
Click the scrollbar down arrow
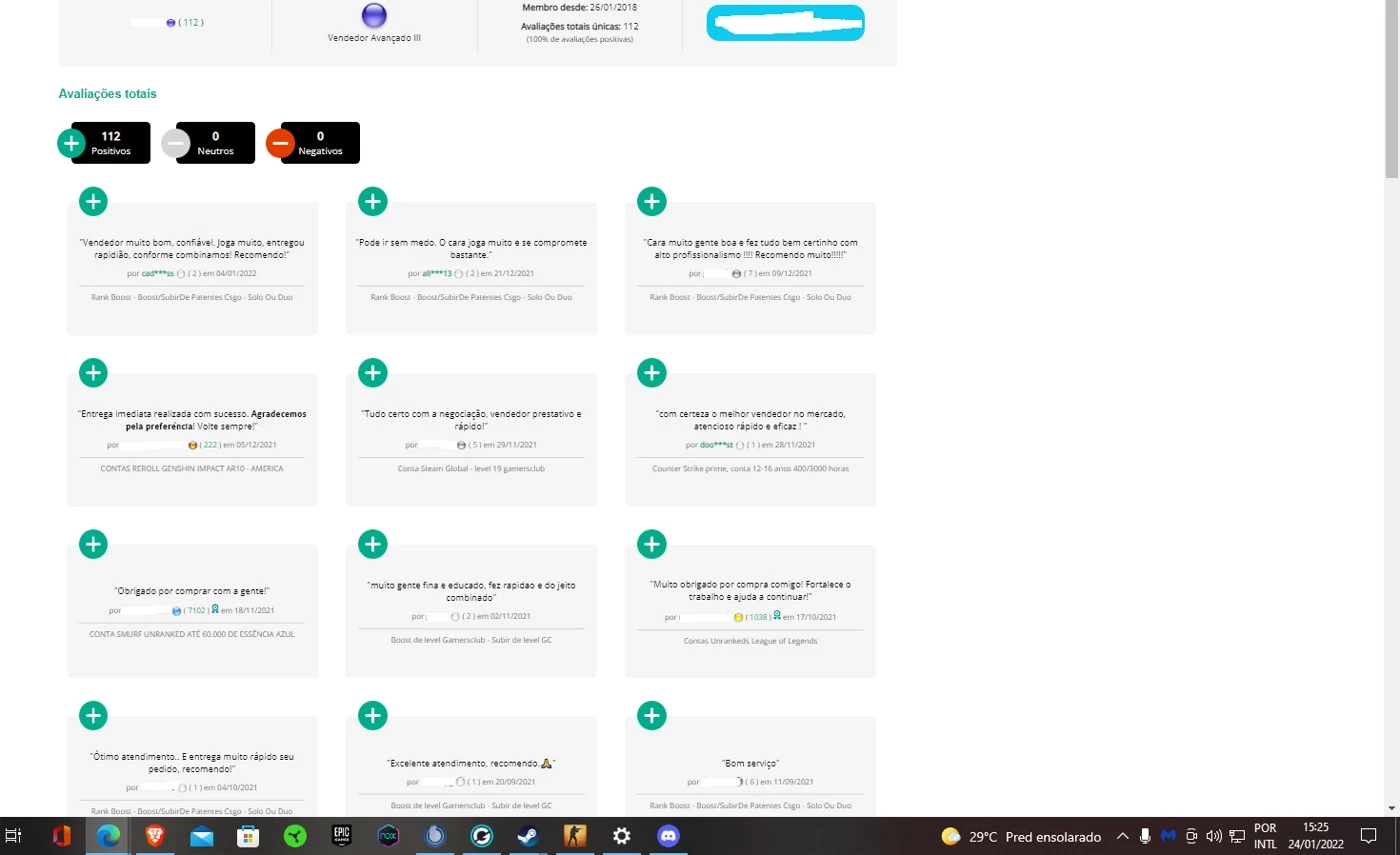click(x=1391, y=806)
